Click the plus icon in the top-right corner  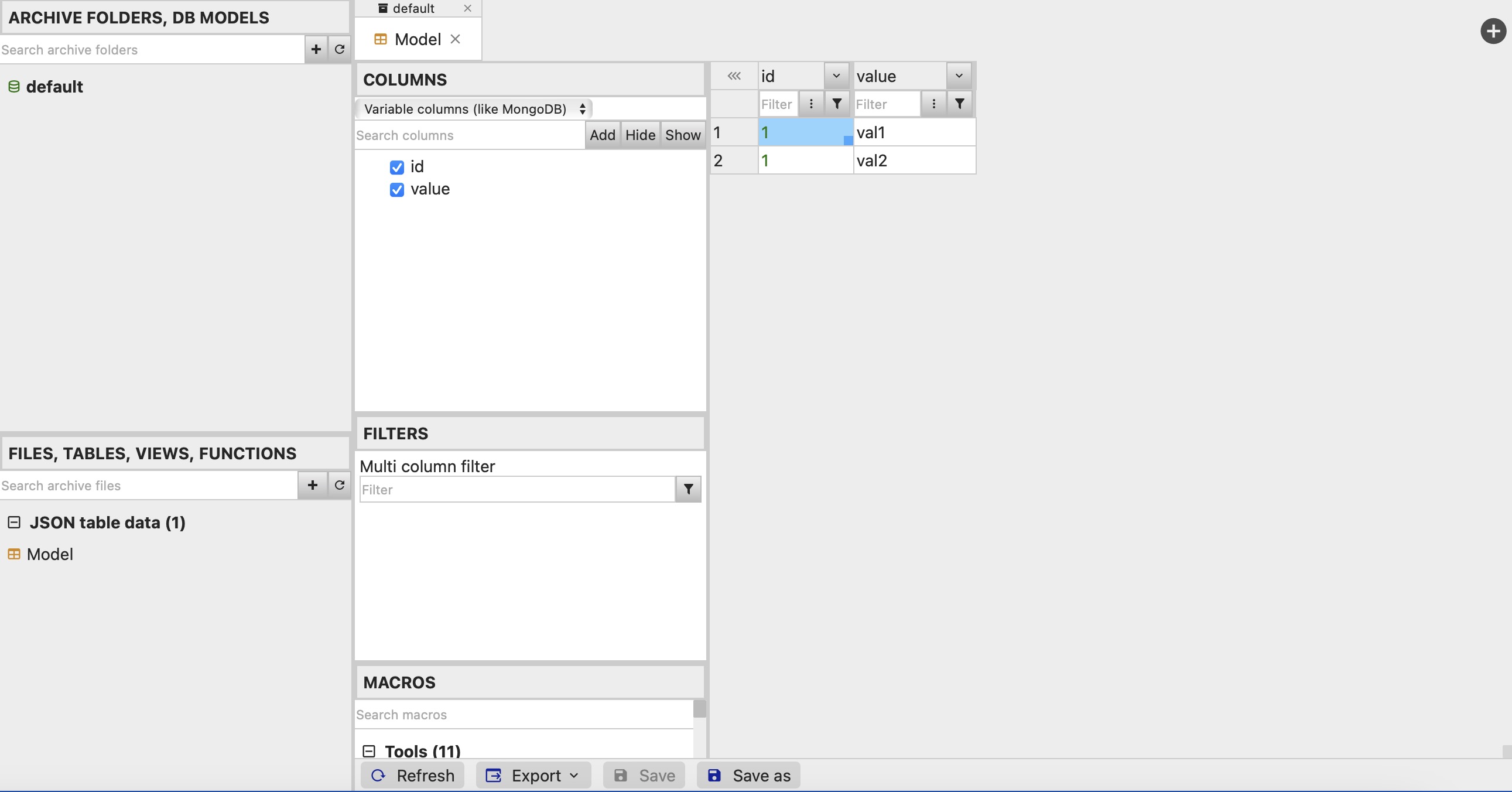1494,31
